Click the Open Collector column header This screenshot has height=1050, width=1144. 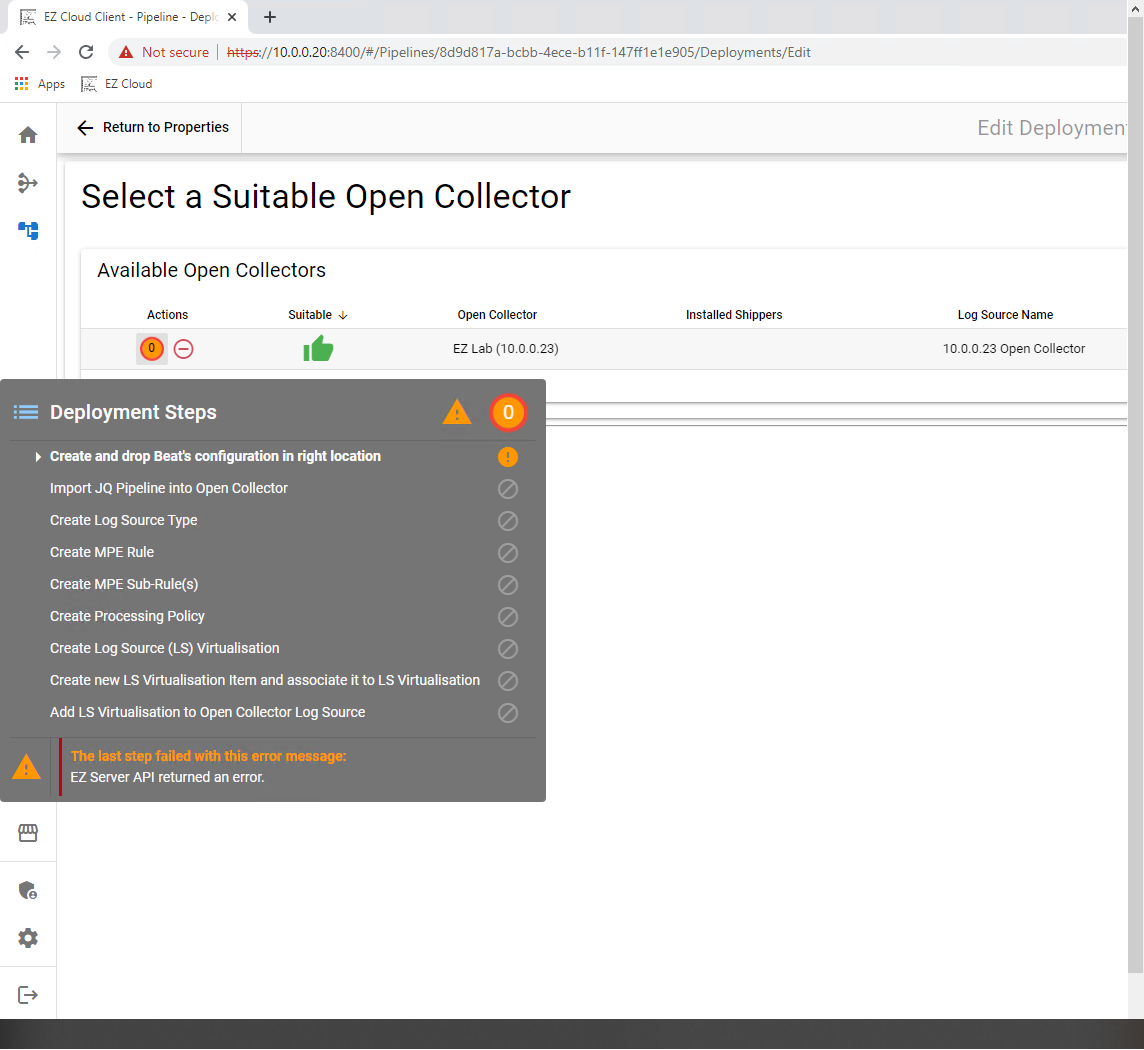[x=497, y=314]
